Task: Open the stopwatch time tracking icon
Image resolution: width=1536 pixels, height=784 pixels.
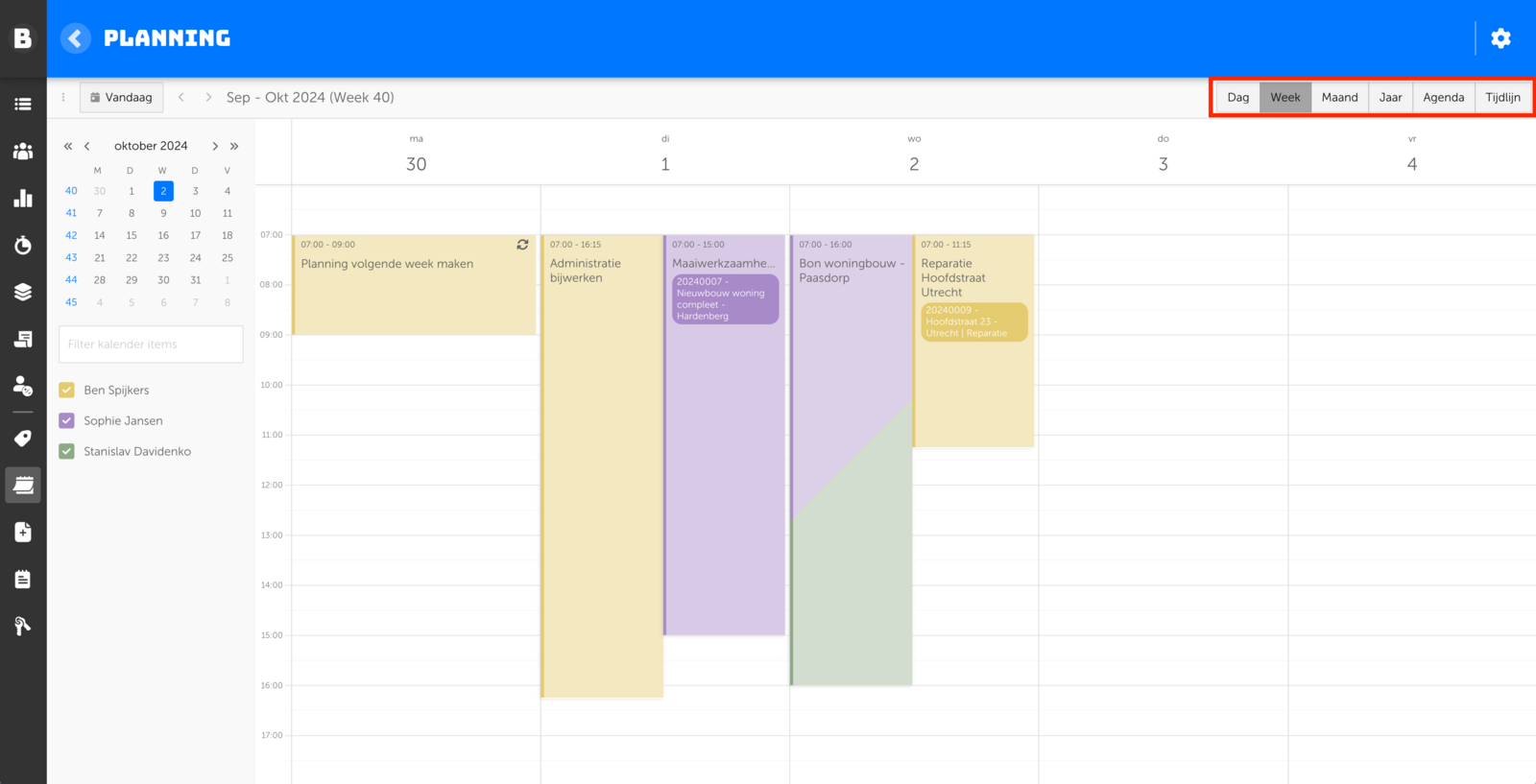Action: (x=23, y=246)
